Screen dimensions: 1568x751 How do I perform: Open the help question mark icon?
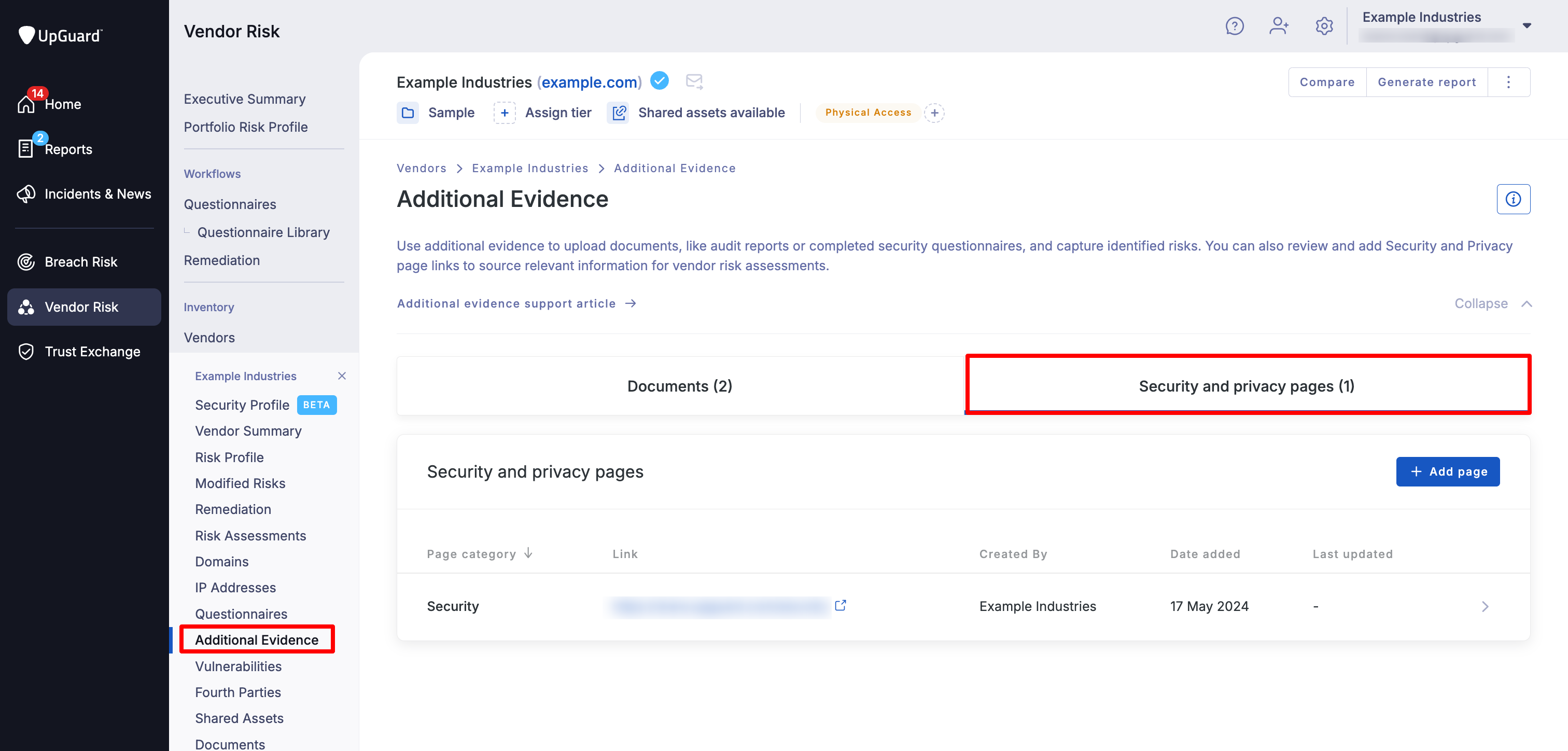(x=1235, y=26)
